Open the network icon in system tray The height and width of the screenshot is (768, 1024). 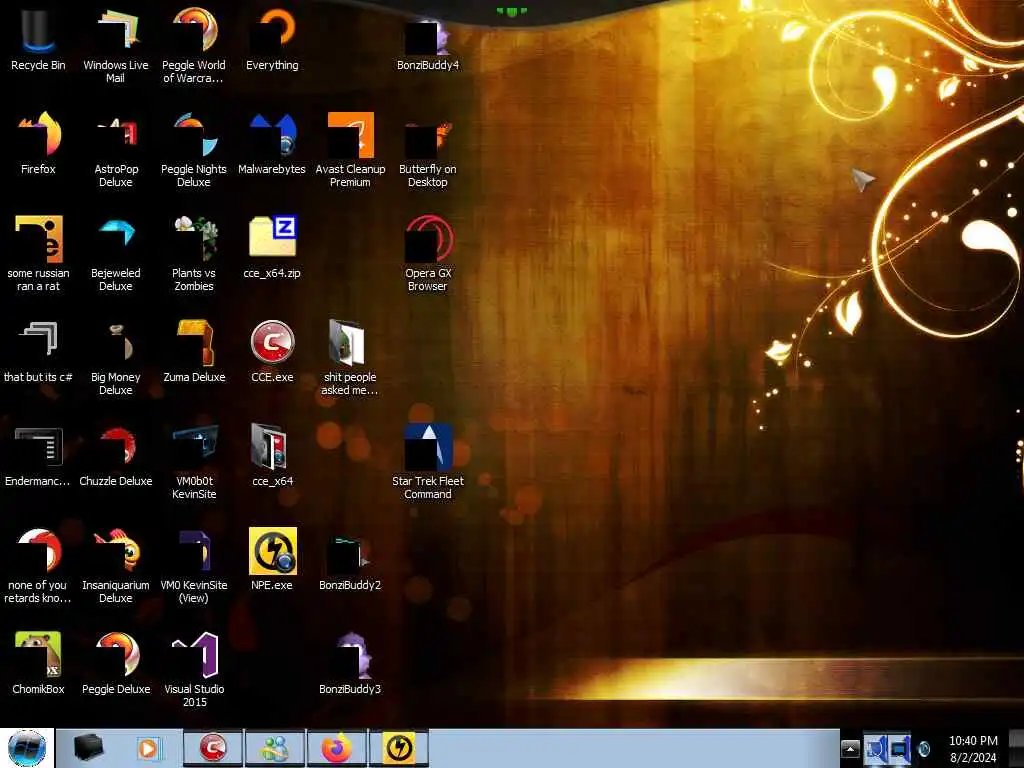pos(899,749)
